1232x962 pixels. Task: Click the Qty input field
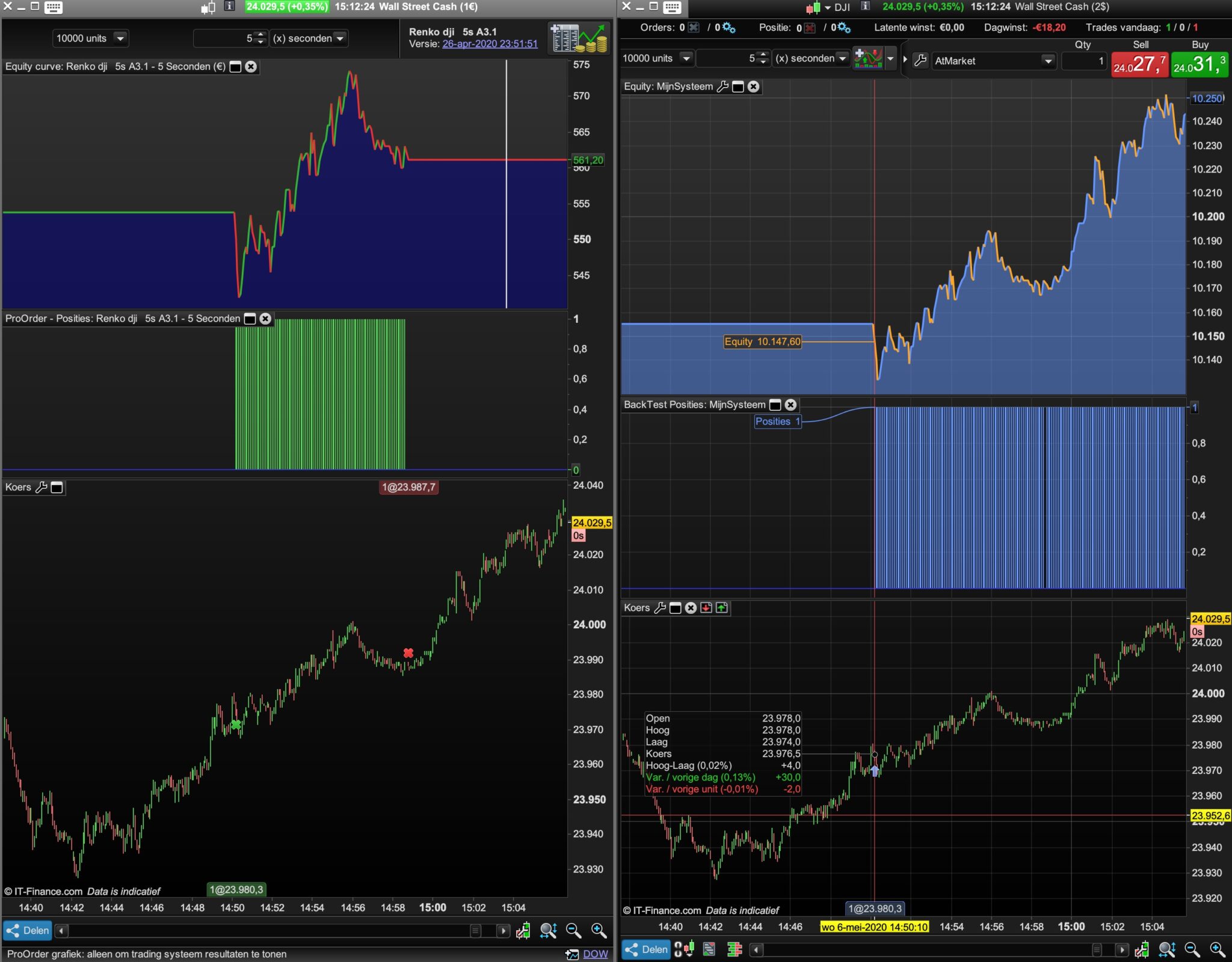[1083, 61]
